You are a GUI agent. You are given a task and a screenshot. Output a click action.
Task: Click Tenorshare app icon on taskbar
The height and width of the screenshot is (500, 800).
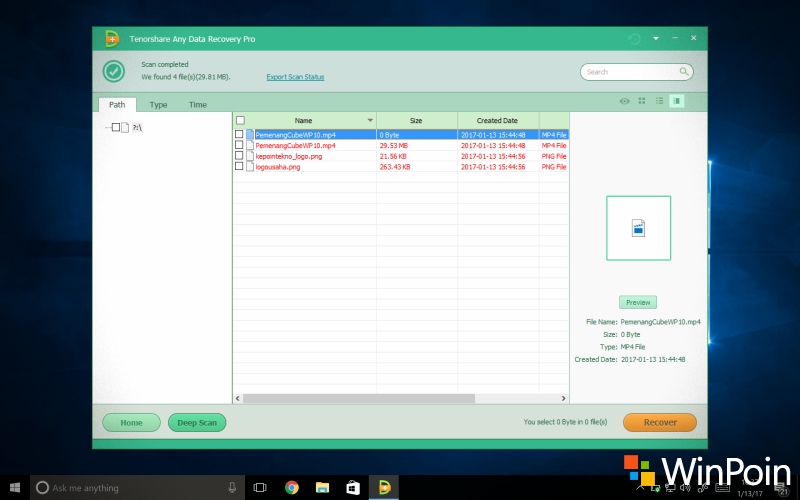pyautogui.click(x=384, y=487)
